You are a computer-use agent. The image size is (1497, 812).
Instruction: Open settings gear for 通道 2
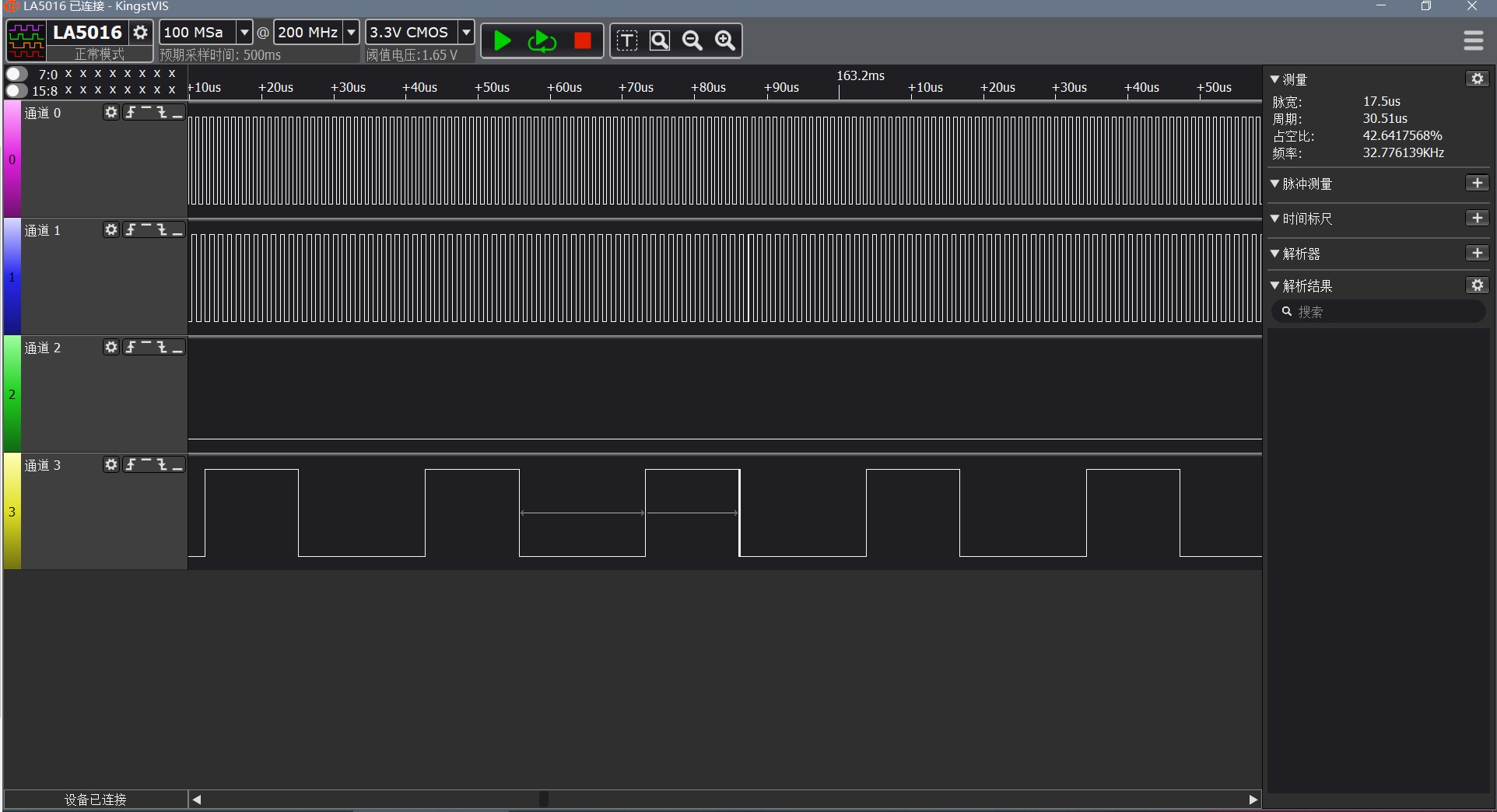point(111,348)
